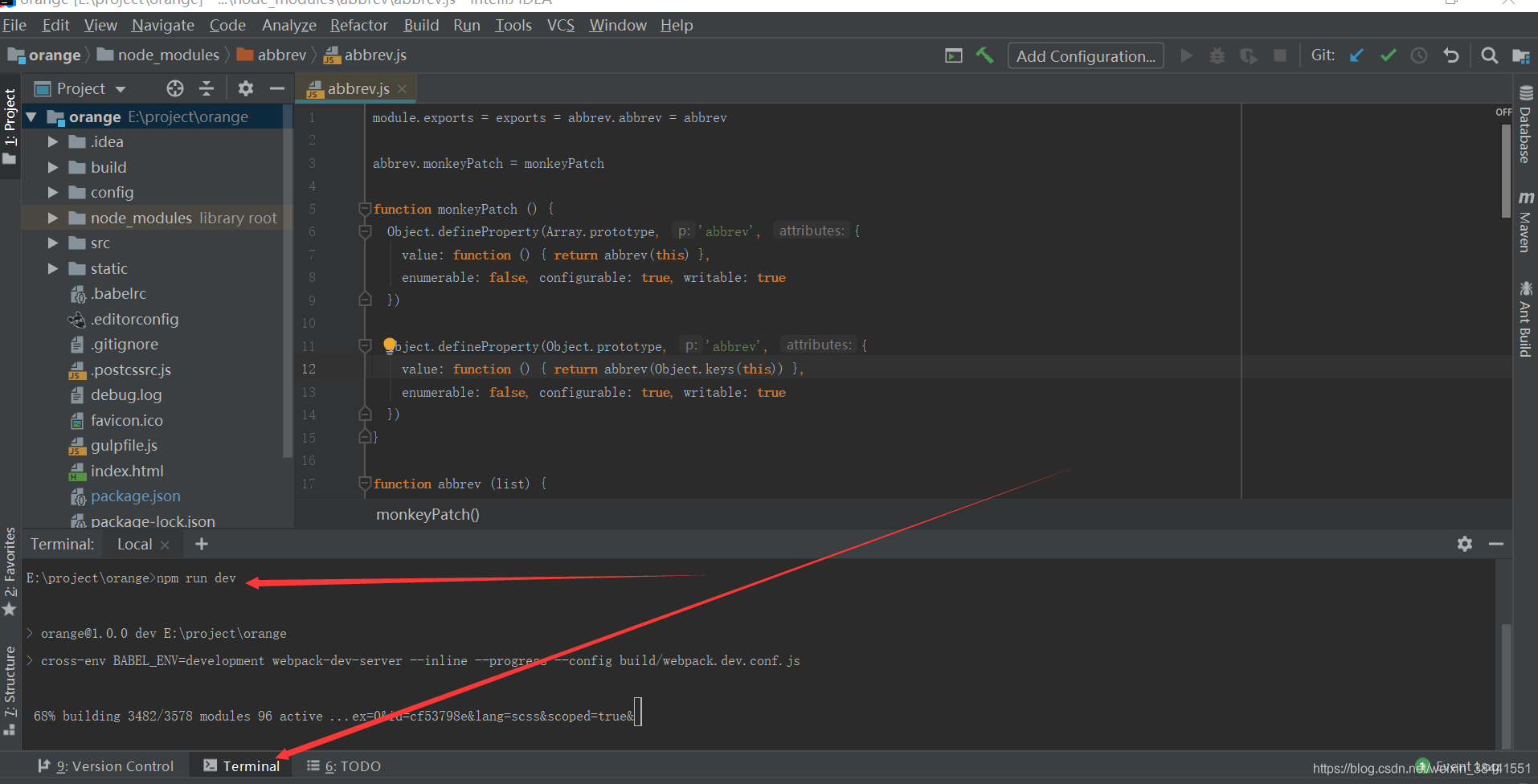The image size is (1538, 784).
Task: Expand the build folder
Action: click(53, 167)
